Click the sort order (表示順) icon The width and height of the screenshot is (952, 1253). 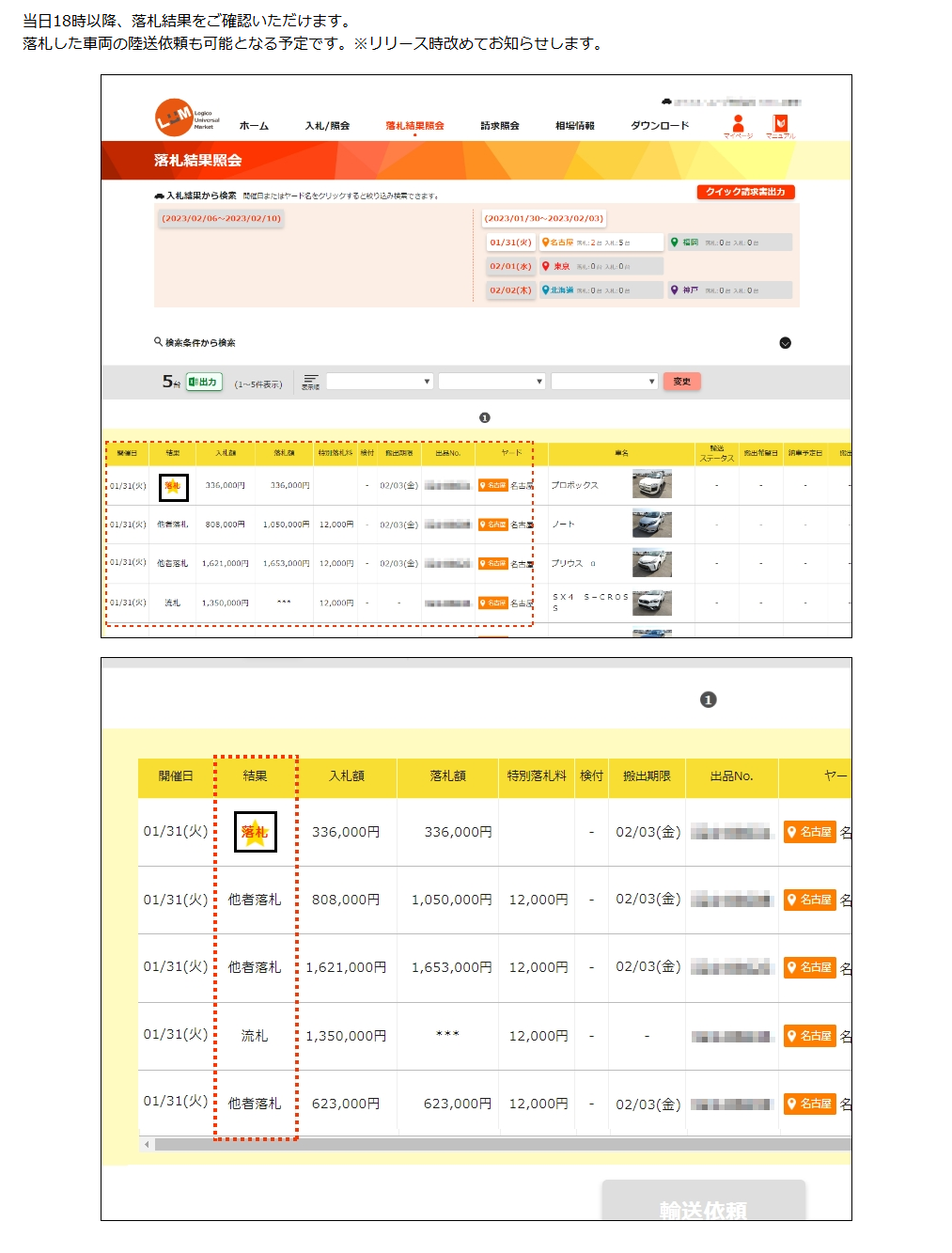point(310,382)
